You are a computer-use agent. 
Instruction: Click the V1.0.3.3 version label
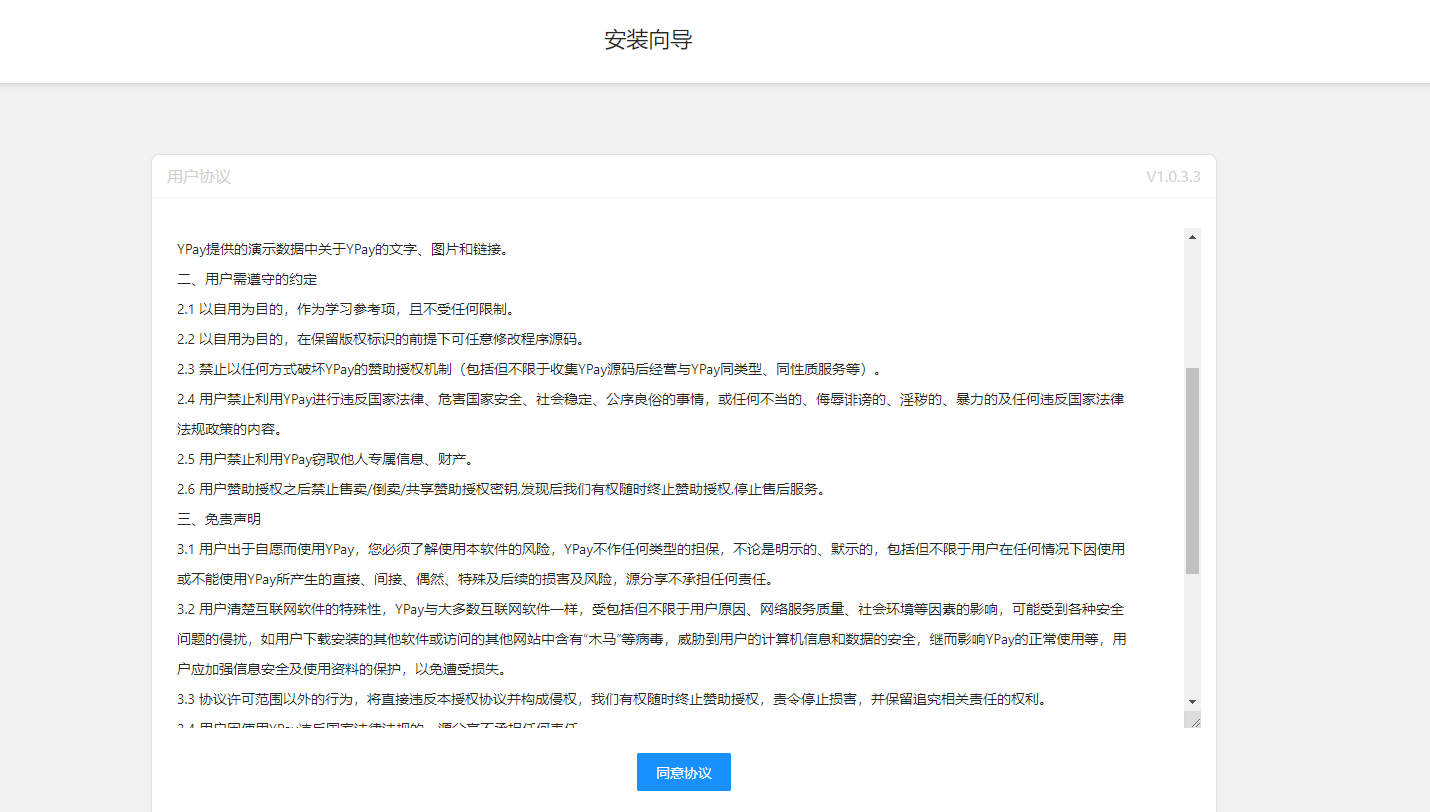[1172, 177]
